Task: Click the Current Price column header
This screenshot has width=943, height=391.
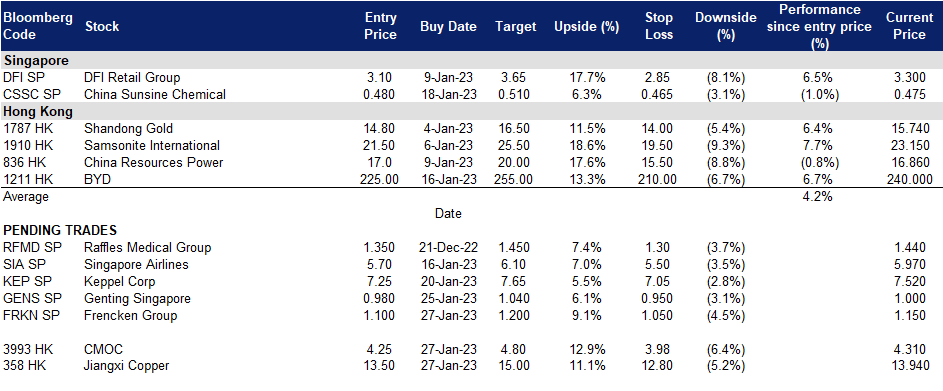Action: [x=909, y=26]
